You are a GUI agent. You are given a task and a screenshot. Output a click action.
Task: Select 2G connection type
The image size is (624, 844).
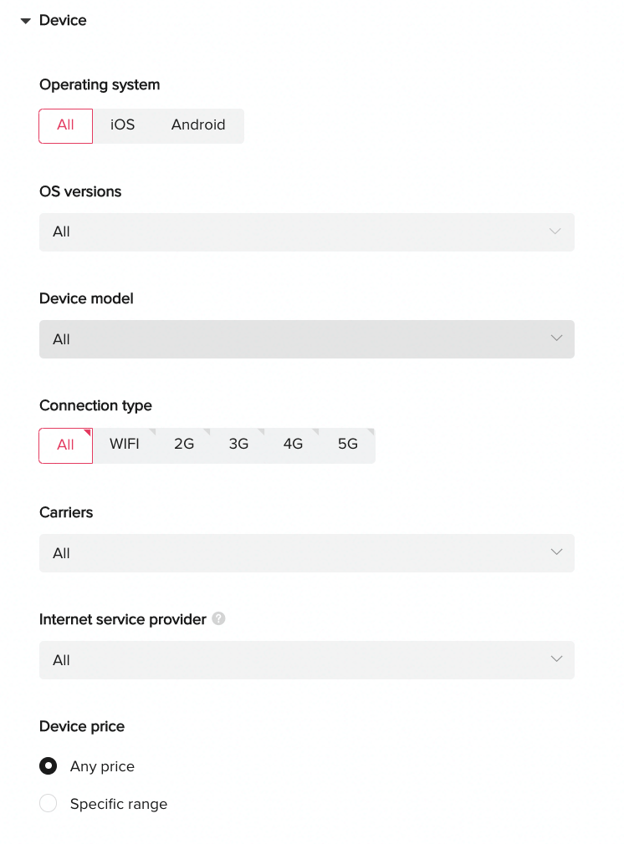point(184,445)
